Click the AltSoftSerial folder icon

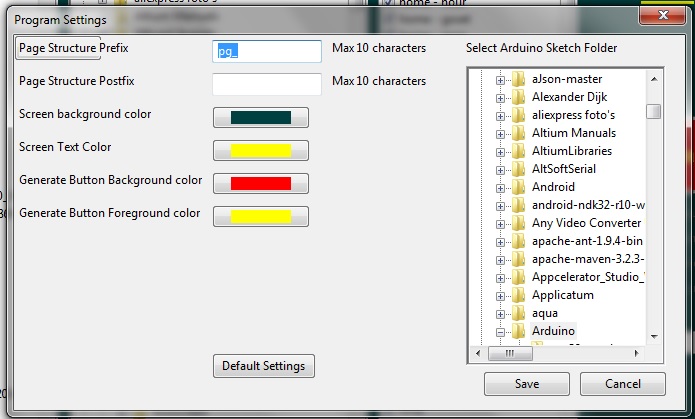[x=518, y=169]
